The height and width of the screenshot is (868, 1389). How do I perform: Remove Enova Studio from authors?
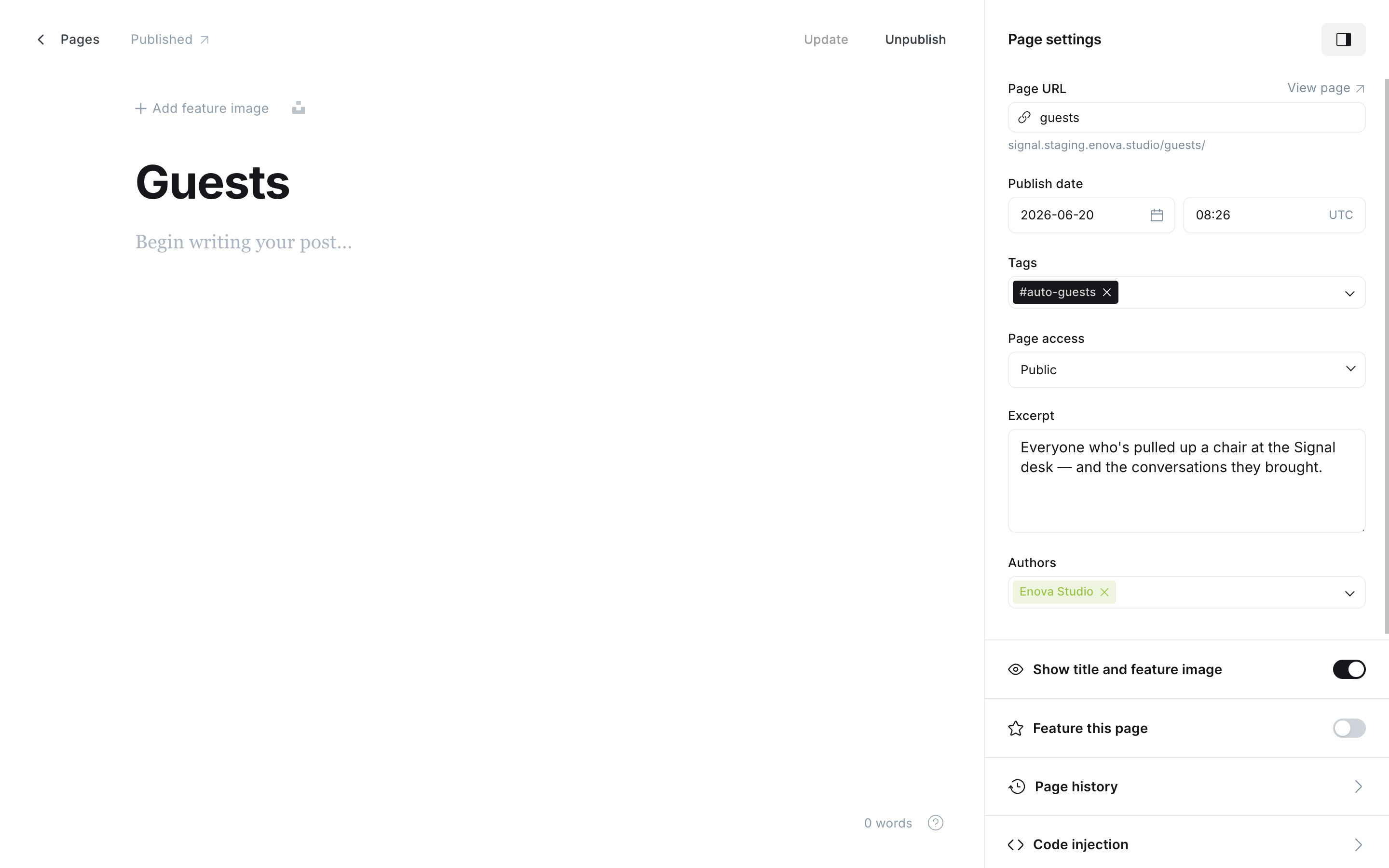click(x=1104, y=592)
